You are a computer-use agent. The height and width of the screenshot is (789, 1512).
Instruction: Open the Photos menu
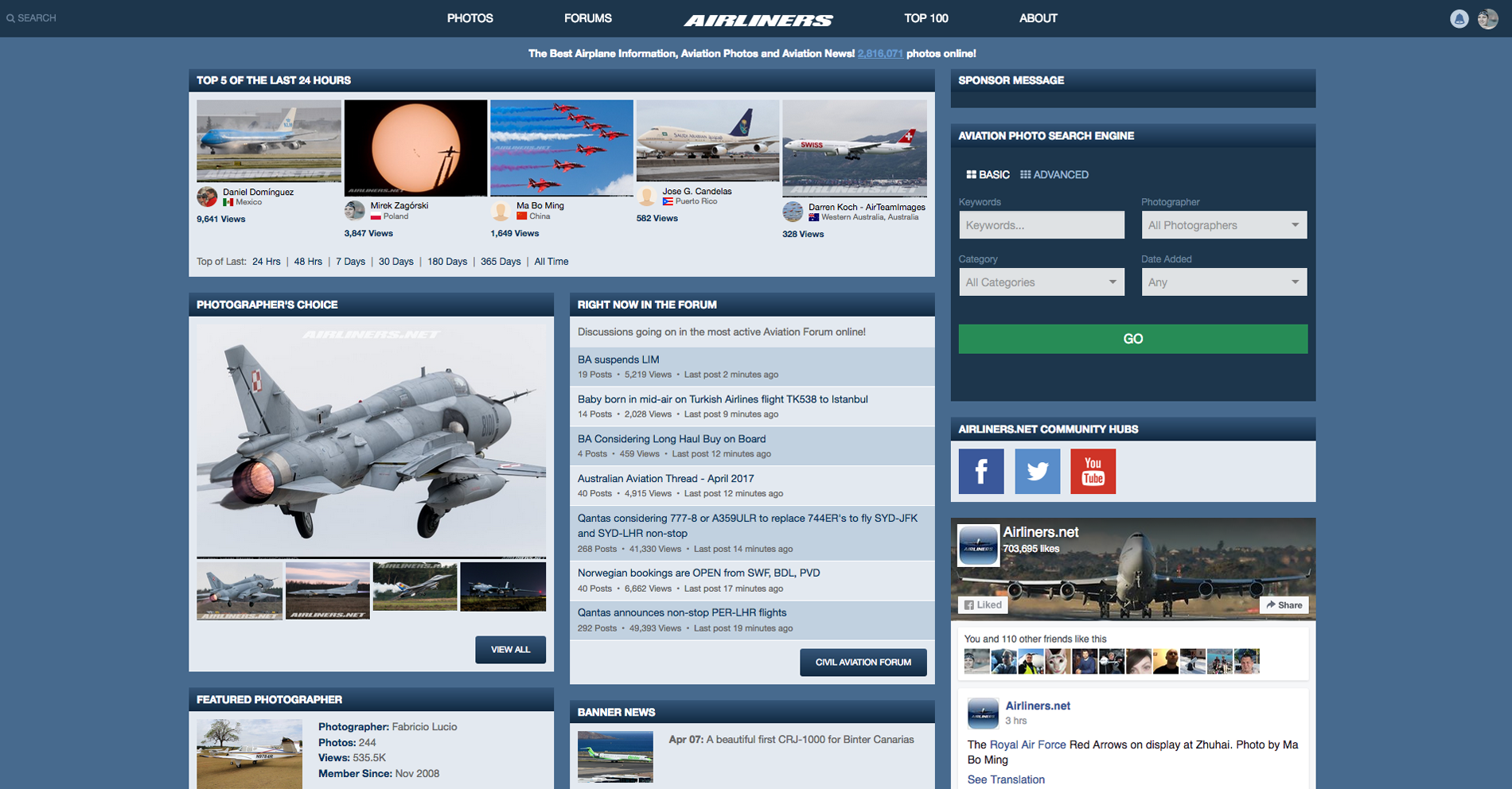(470, 18)
